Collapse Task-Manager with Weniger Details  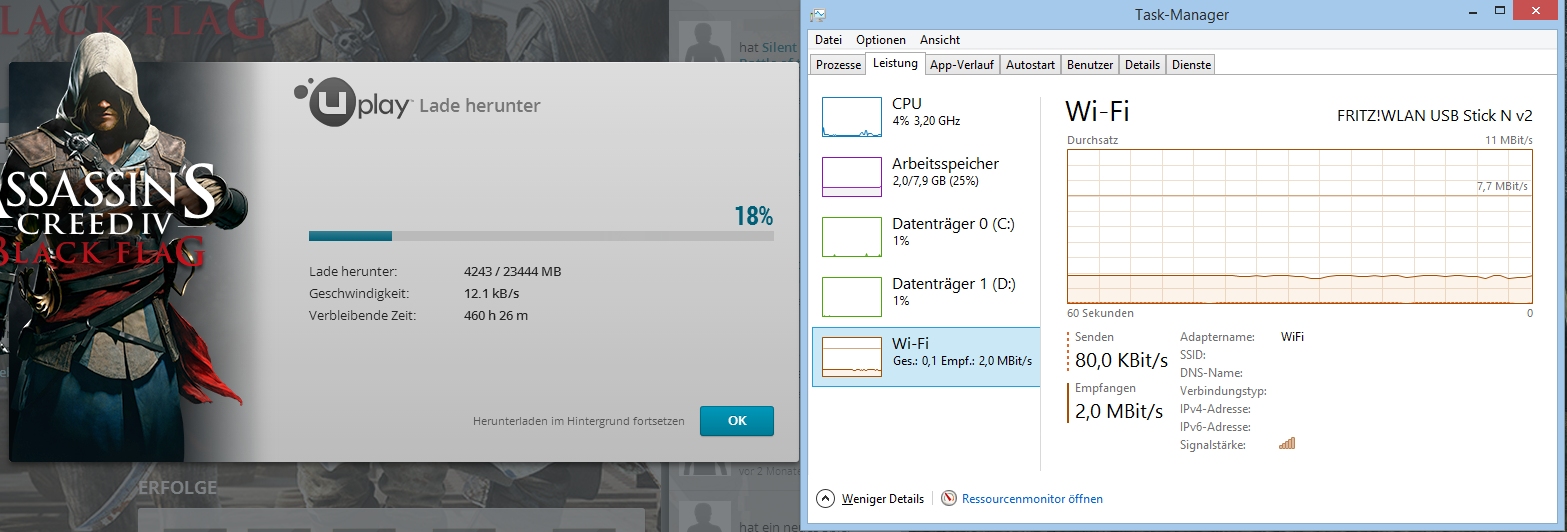(x=870, y=498)
